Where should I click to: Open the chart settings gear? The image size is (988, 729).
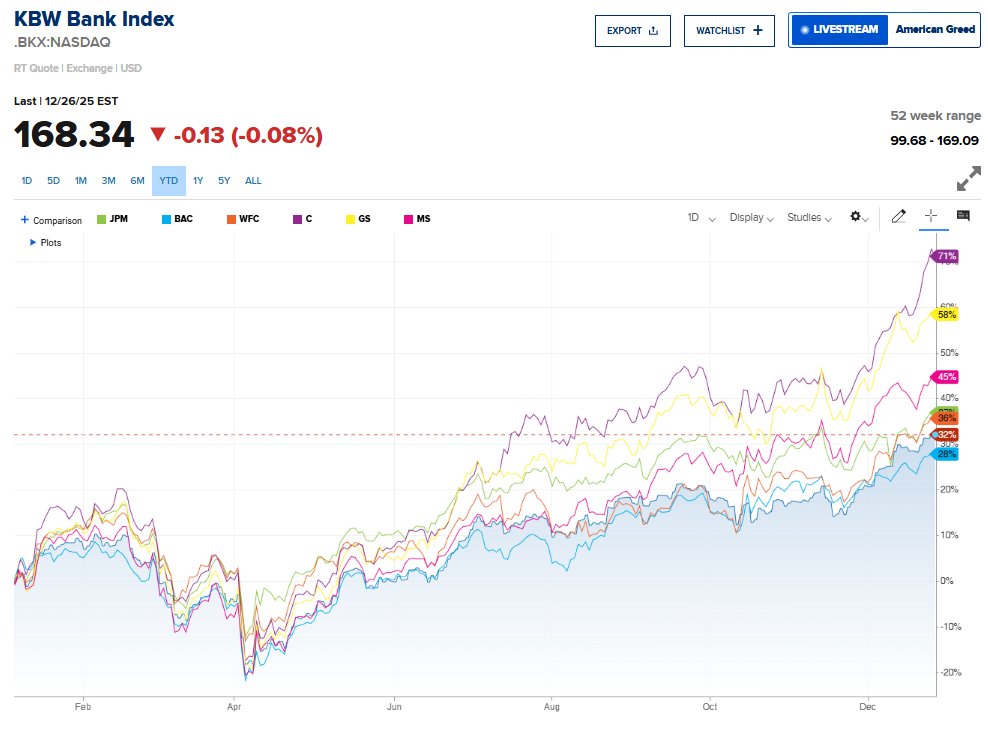pyautogui.click(x=858, y=217)
